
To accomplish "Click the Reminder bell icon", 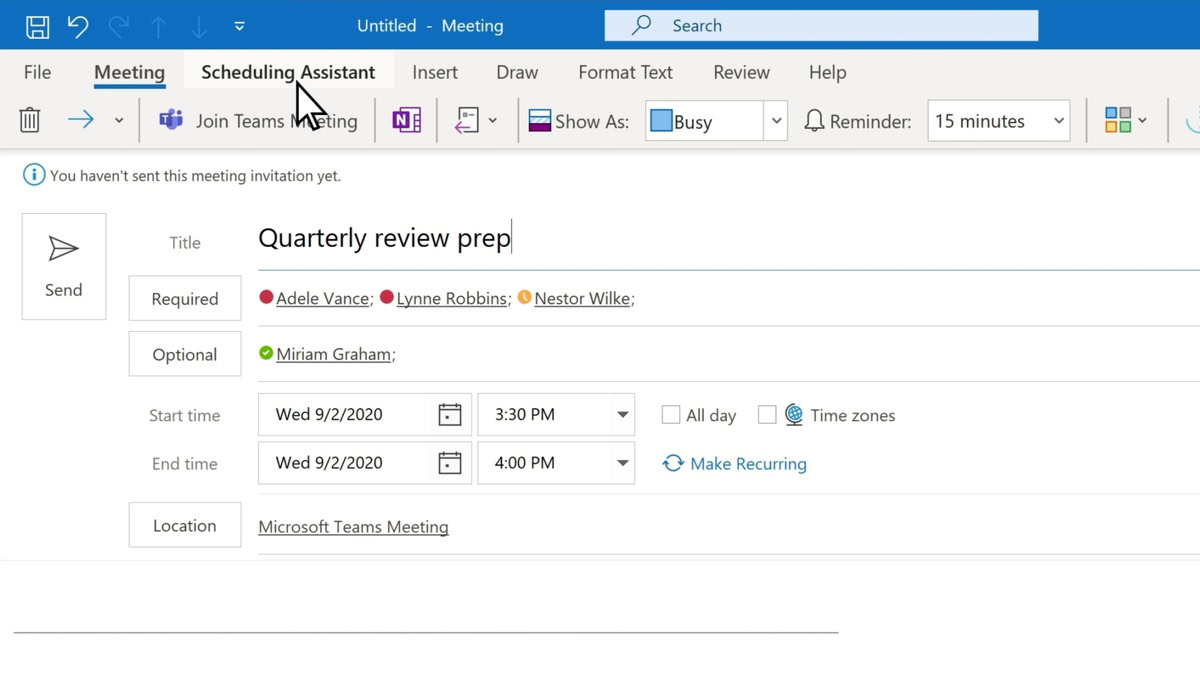I will point(815,121).
